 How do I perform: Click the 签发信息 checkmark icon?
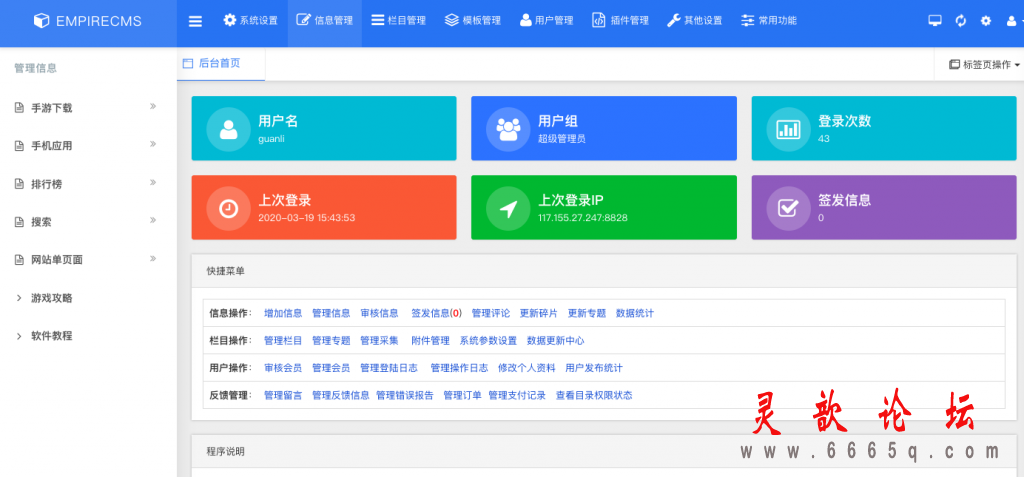coord(788,208)
